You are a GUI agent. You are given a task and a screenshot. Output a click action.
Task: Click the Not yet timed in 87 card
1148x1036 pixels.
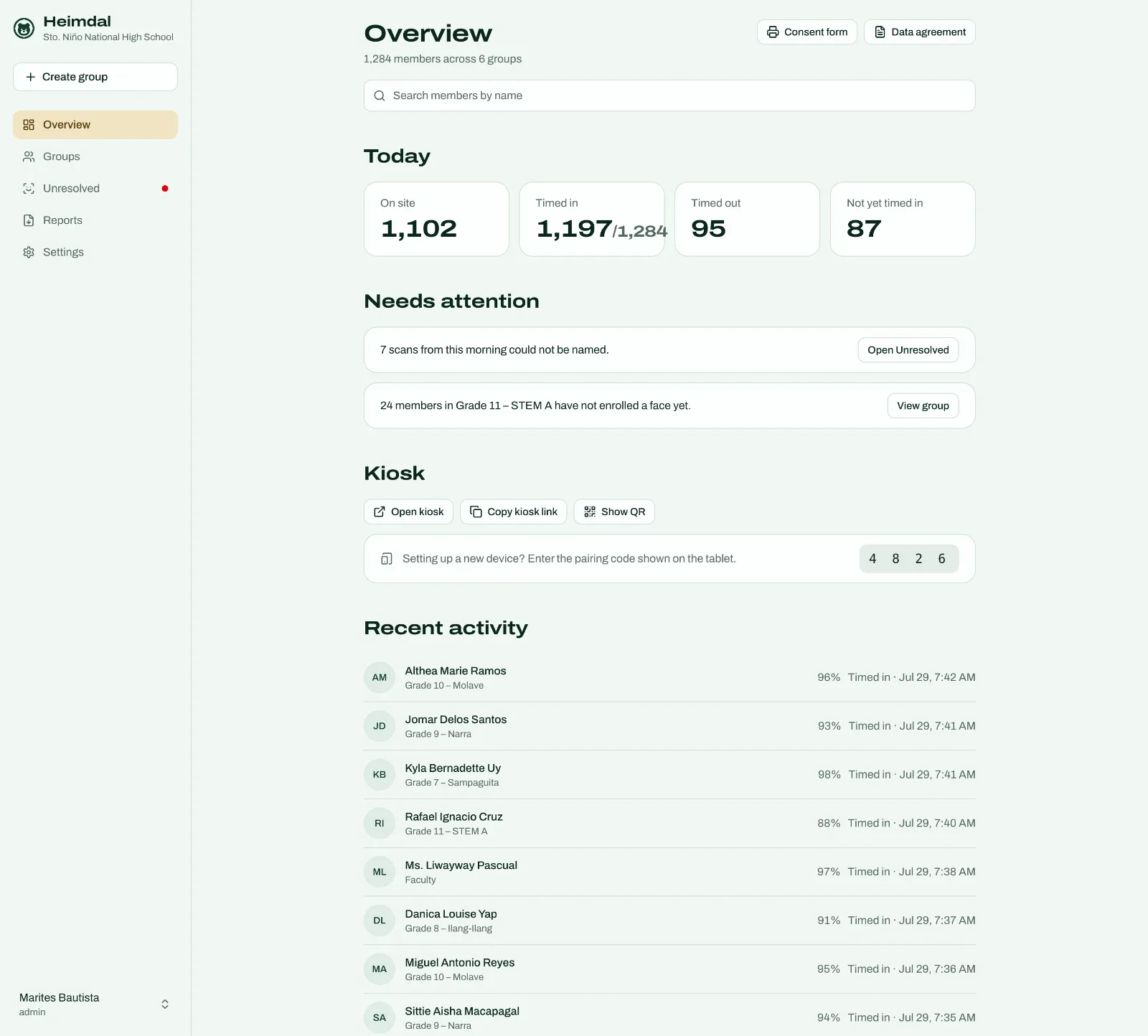click(x=903, y=219)
